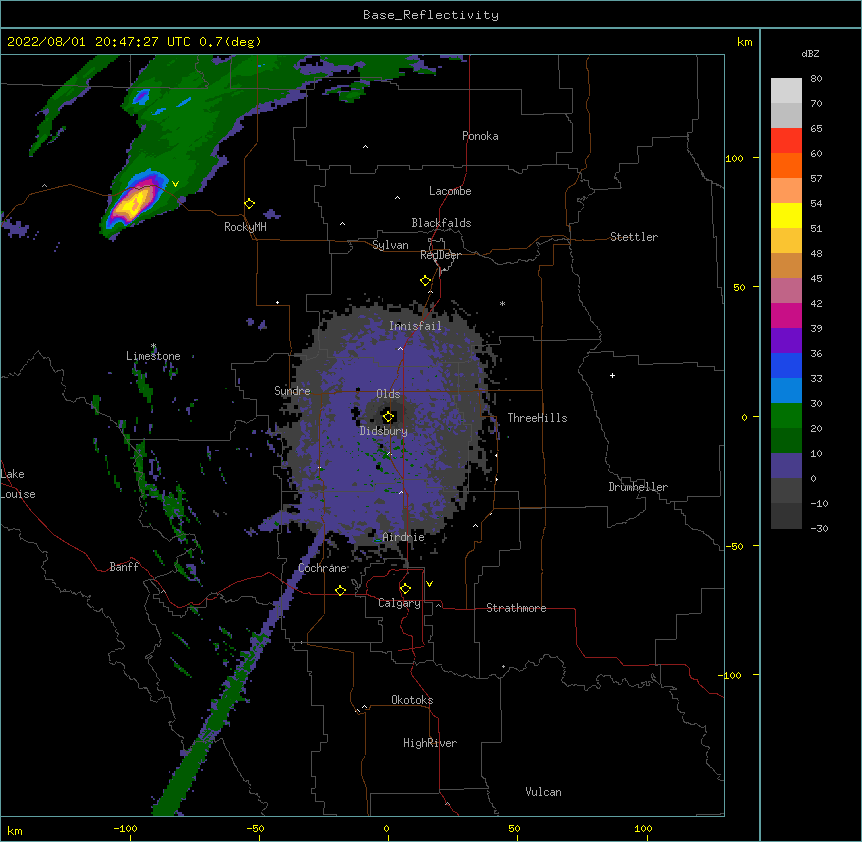Click the Strathmore label
Screen dimensions: 862x842
click(x=516, y=608)
